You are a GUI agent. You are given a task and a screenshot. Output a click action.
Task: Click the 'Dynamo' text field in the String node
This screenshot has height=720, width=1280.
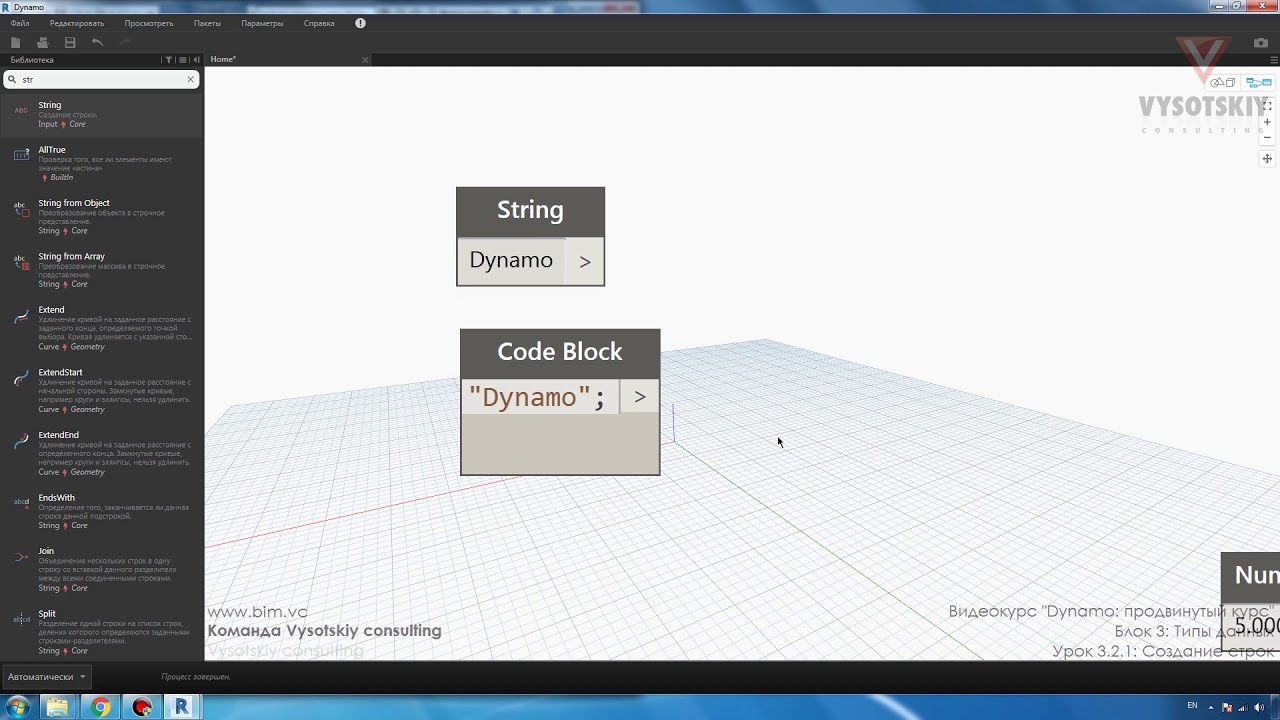point(511,260)
